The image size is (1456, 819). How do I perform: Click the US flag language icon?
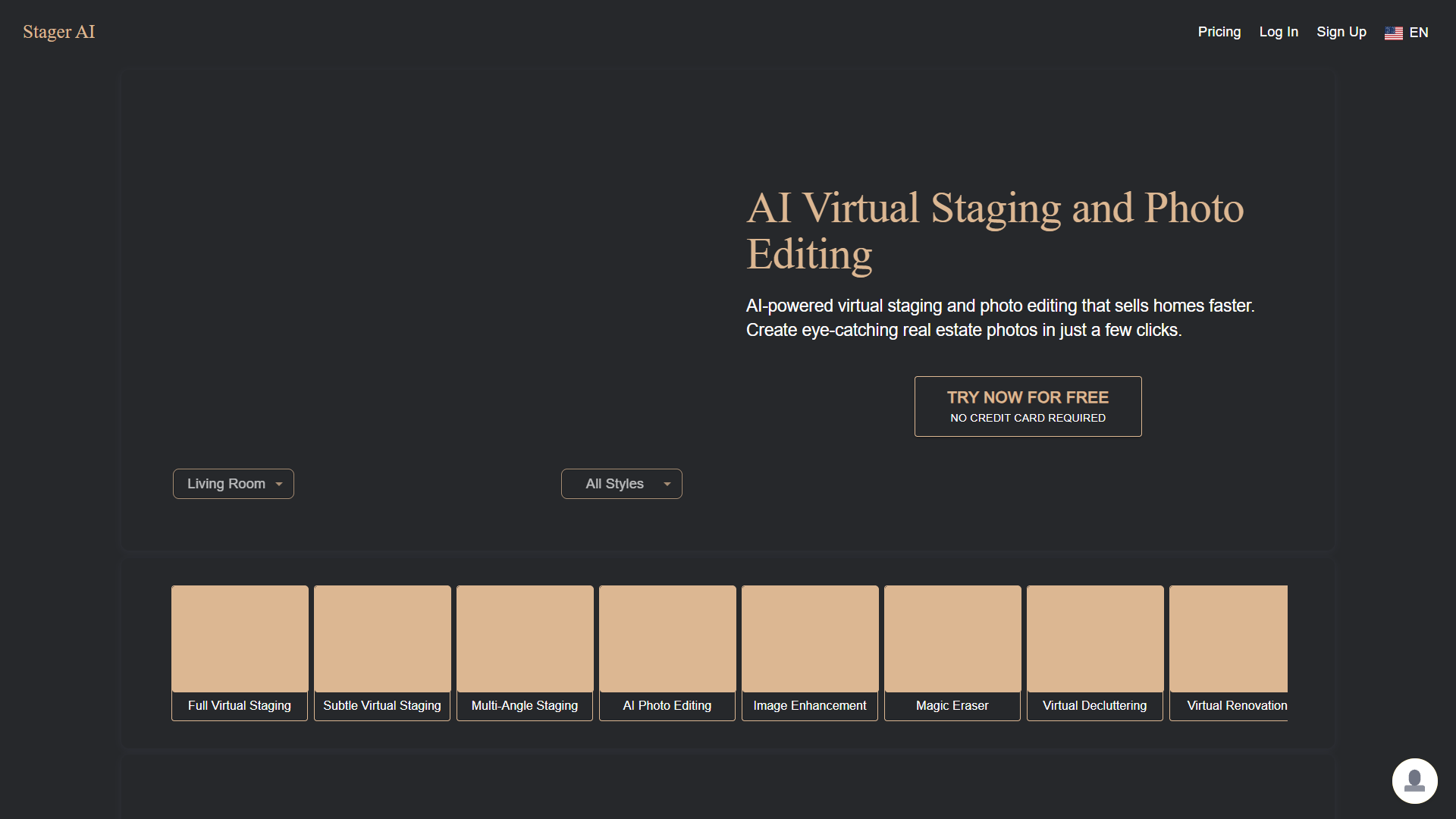coord(1393,33)
